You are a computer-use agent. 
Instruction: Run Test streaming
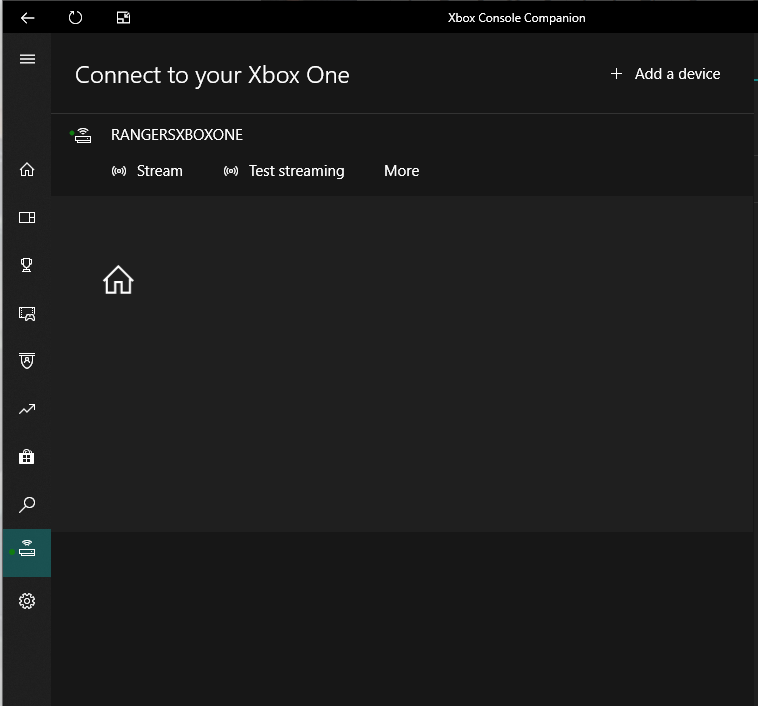pos(284,171)
